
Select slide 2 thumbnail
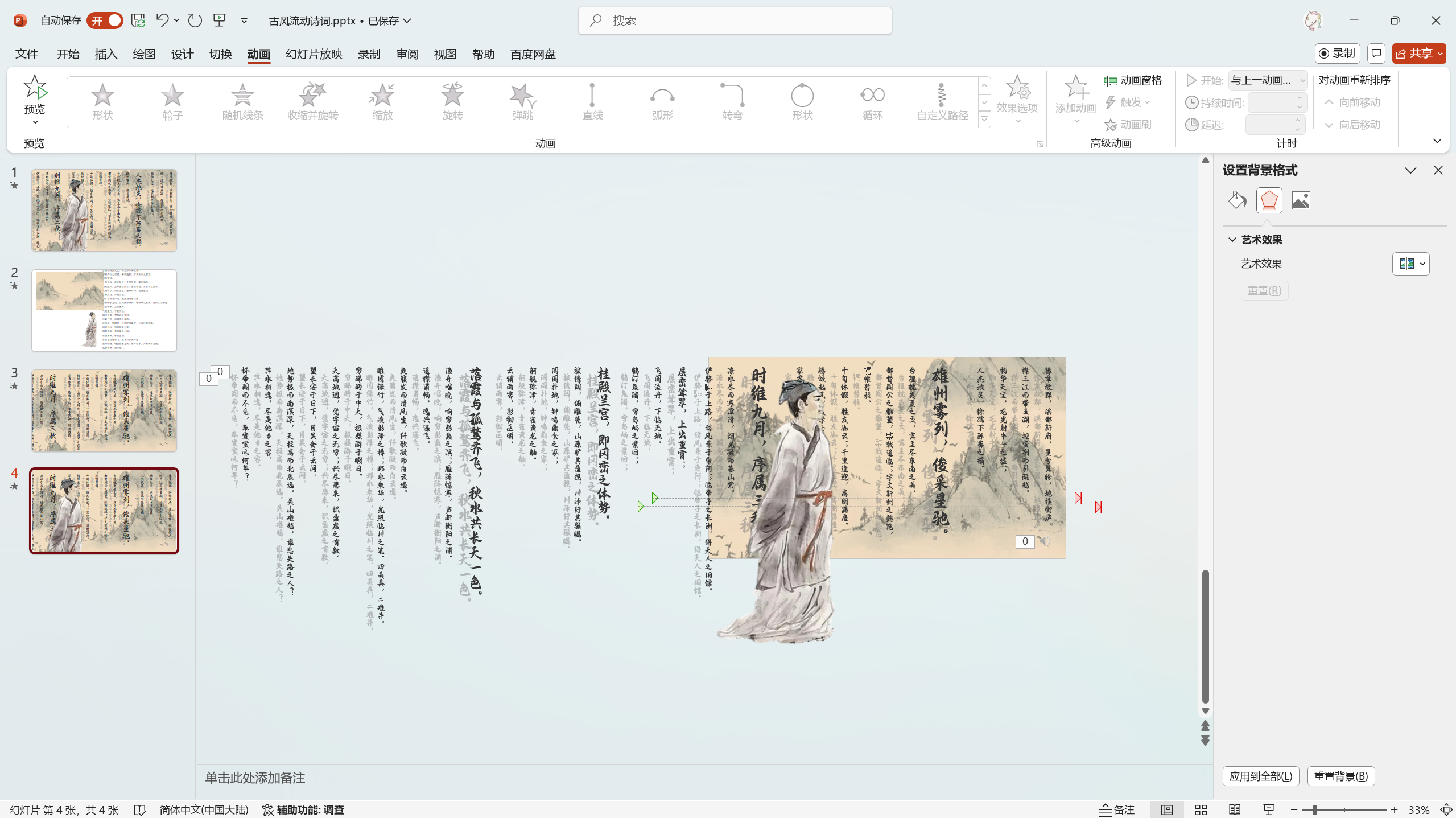tap(104, 310)
